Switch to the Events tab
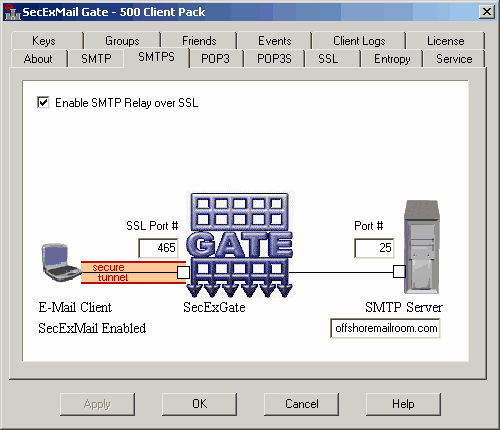500x430 pixels. (275, 41)
